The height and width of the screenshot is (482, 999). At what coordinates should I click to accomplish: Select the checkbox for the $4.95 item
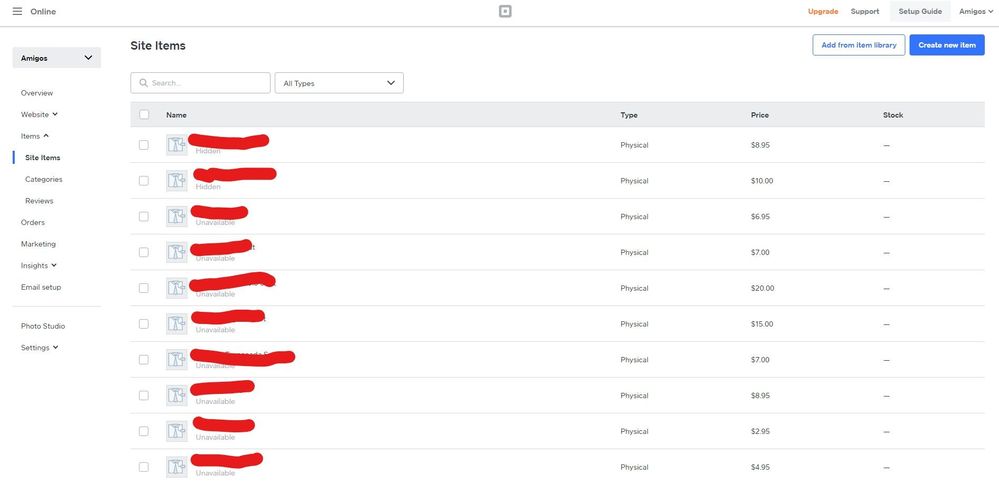click(x=144, y=467)
